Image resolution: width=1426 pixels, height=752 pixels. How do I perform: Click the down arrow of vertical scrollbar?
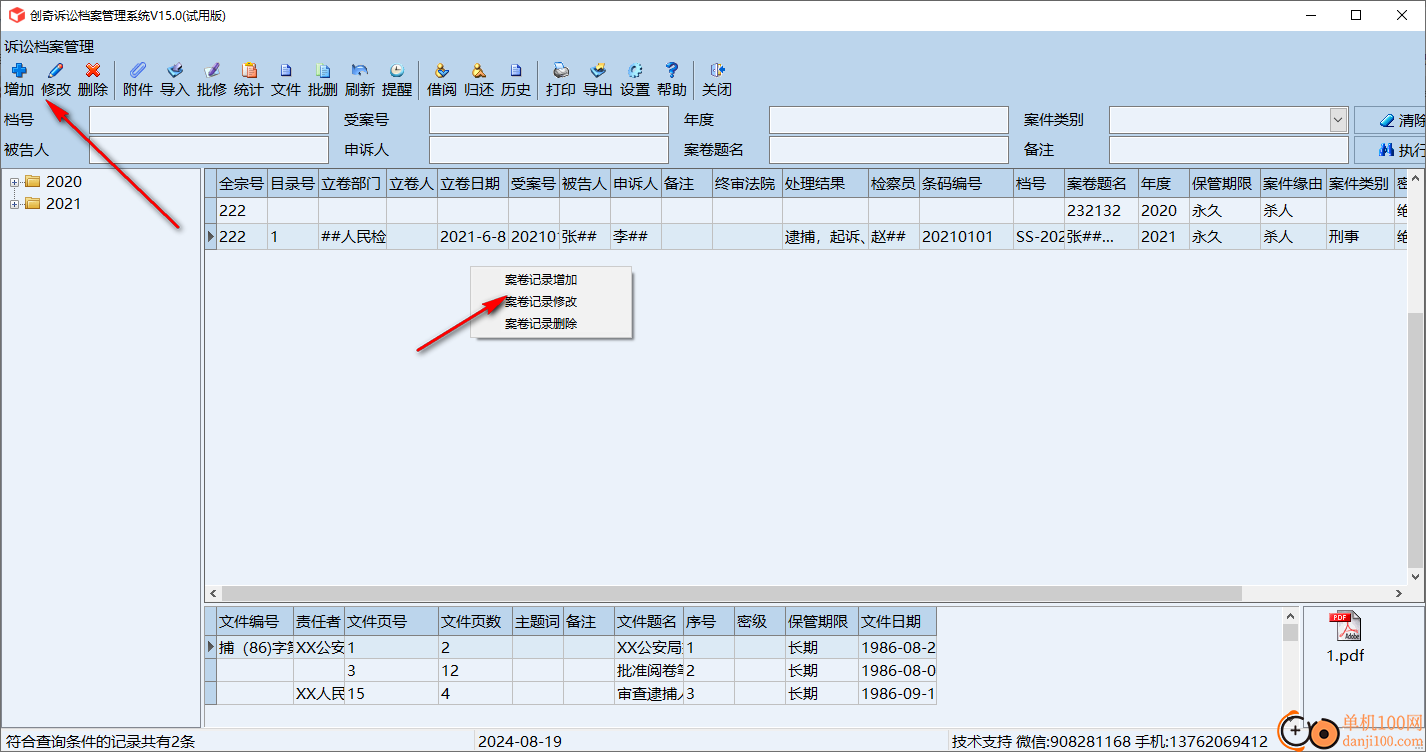tap(1415, 577)
